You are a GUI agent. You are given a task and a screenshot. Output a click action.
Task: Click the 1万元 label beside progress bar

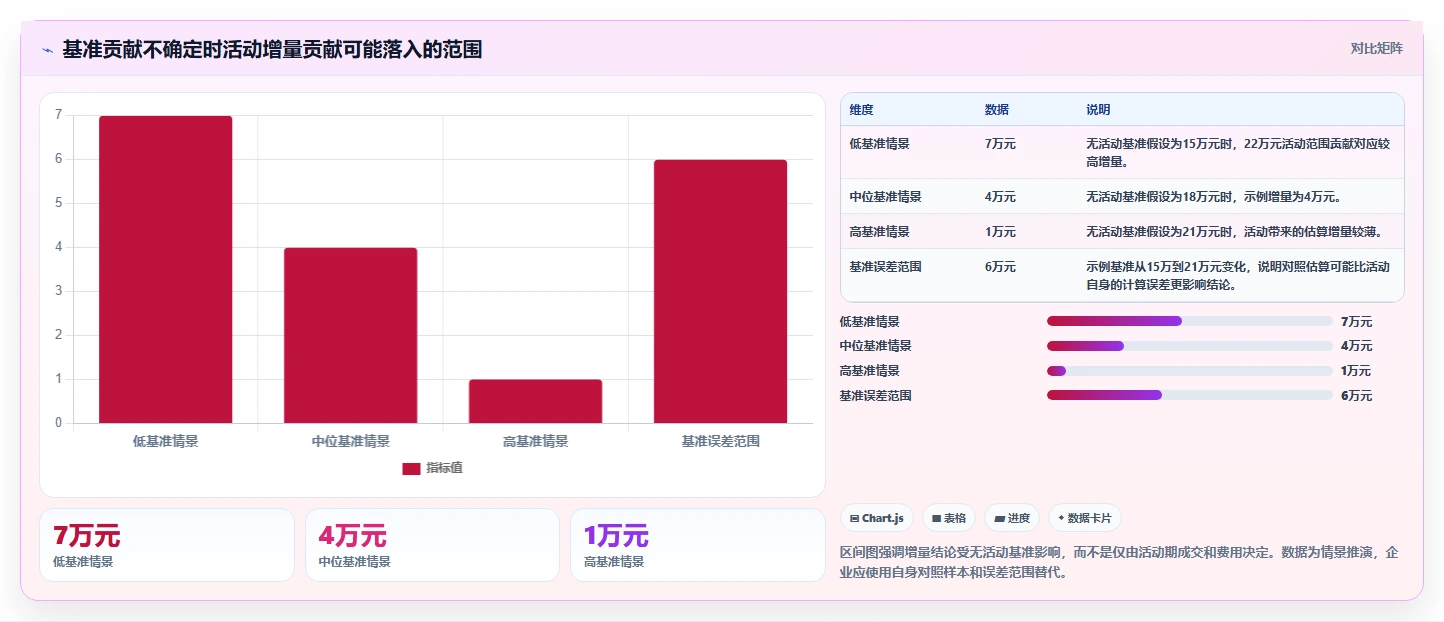1357,371
